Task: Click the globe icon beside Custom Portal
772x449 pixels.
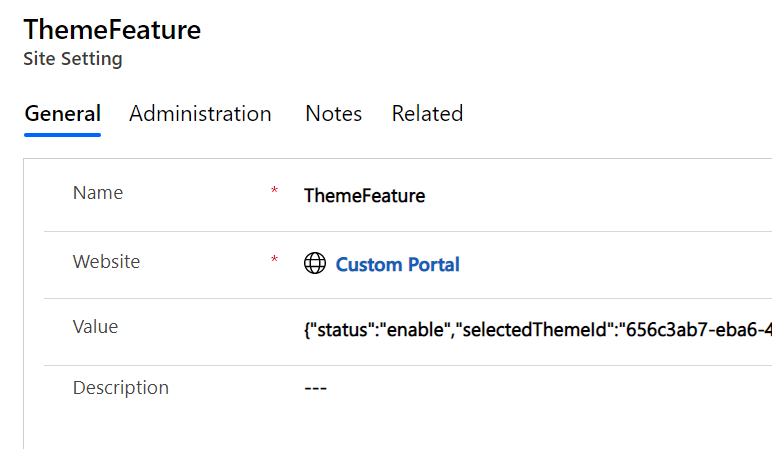Action: coord(315,264)
